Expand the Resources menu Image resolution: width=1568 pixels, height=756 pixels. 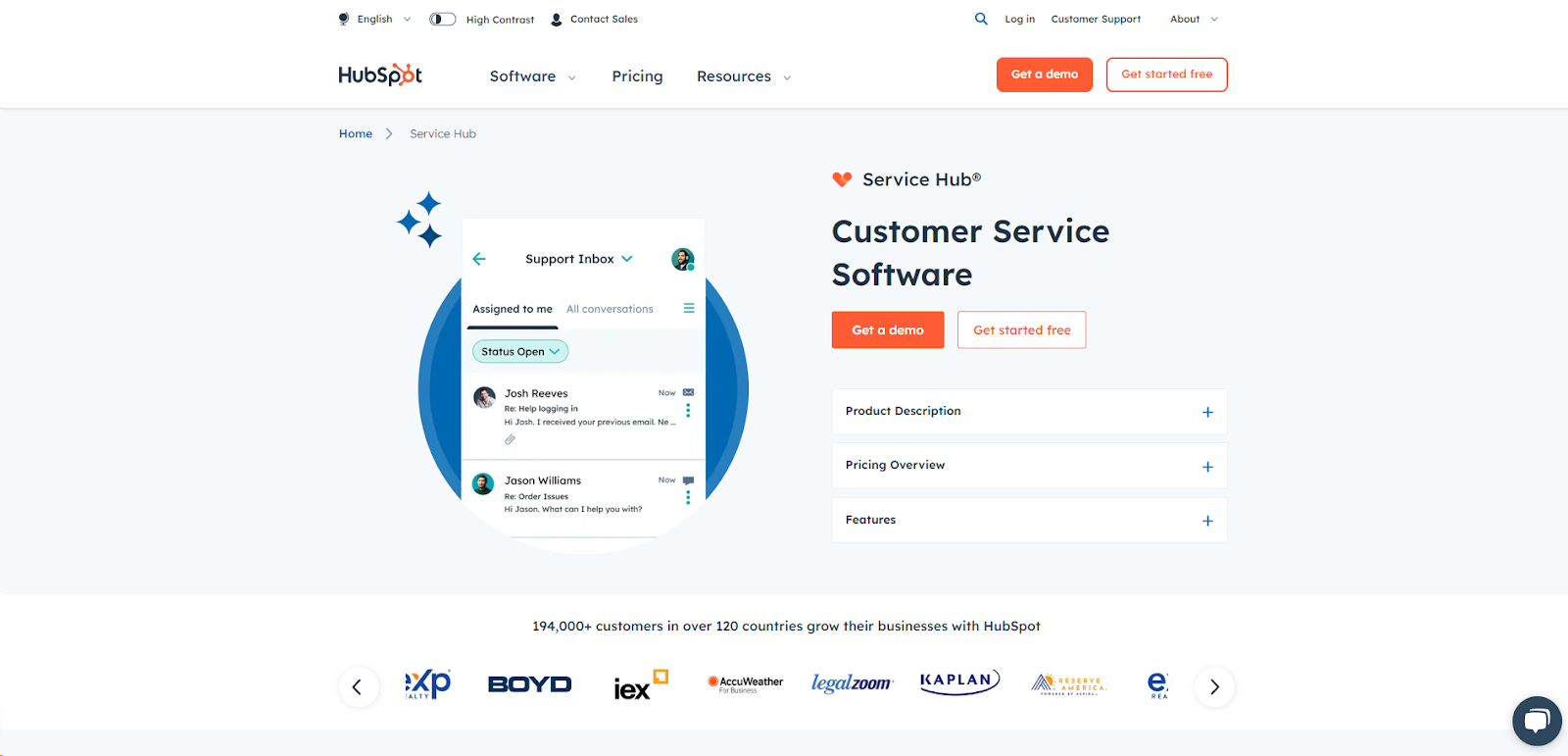744,76
